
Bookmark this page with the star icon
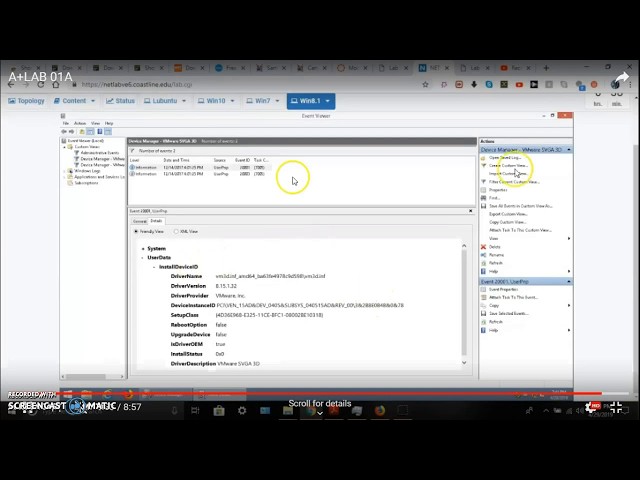coord(425,84)
